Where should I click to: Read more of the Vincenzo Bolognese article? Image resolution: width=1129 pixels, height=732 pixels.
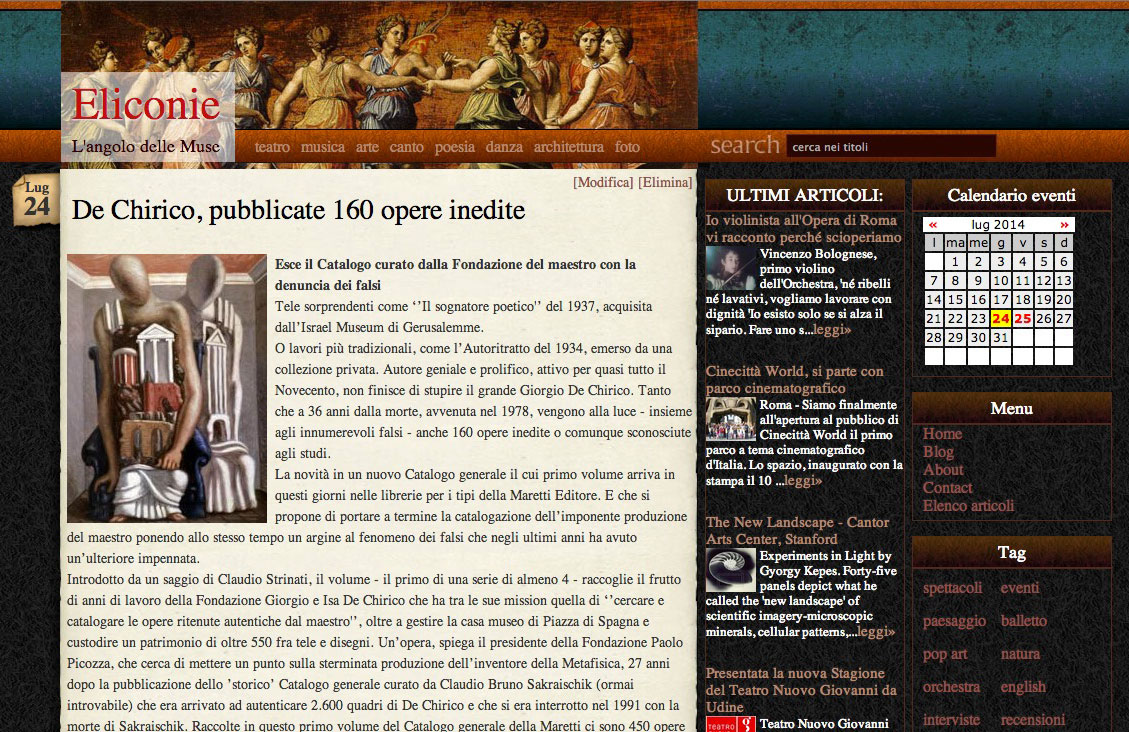(x=832, y=330)
